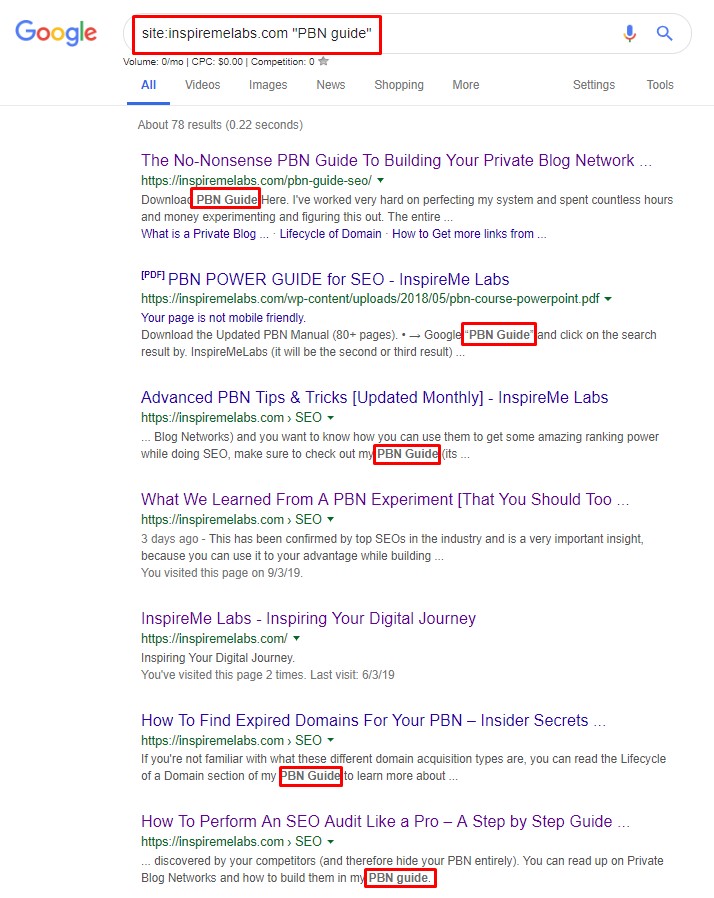Open What We Learned From A PBN Experiment result

coord(385,499)
